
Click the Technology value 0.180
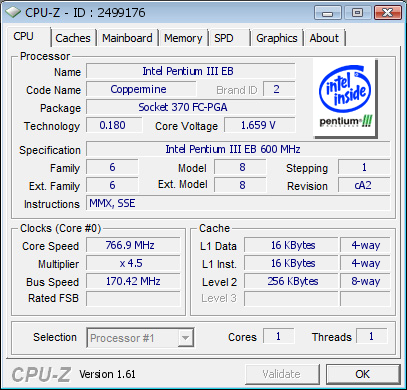(x=114, y=125)
